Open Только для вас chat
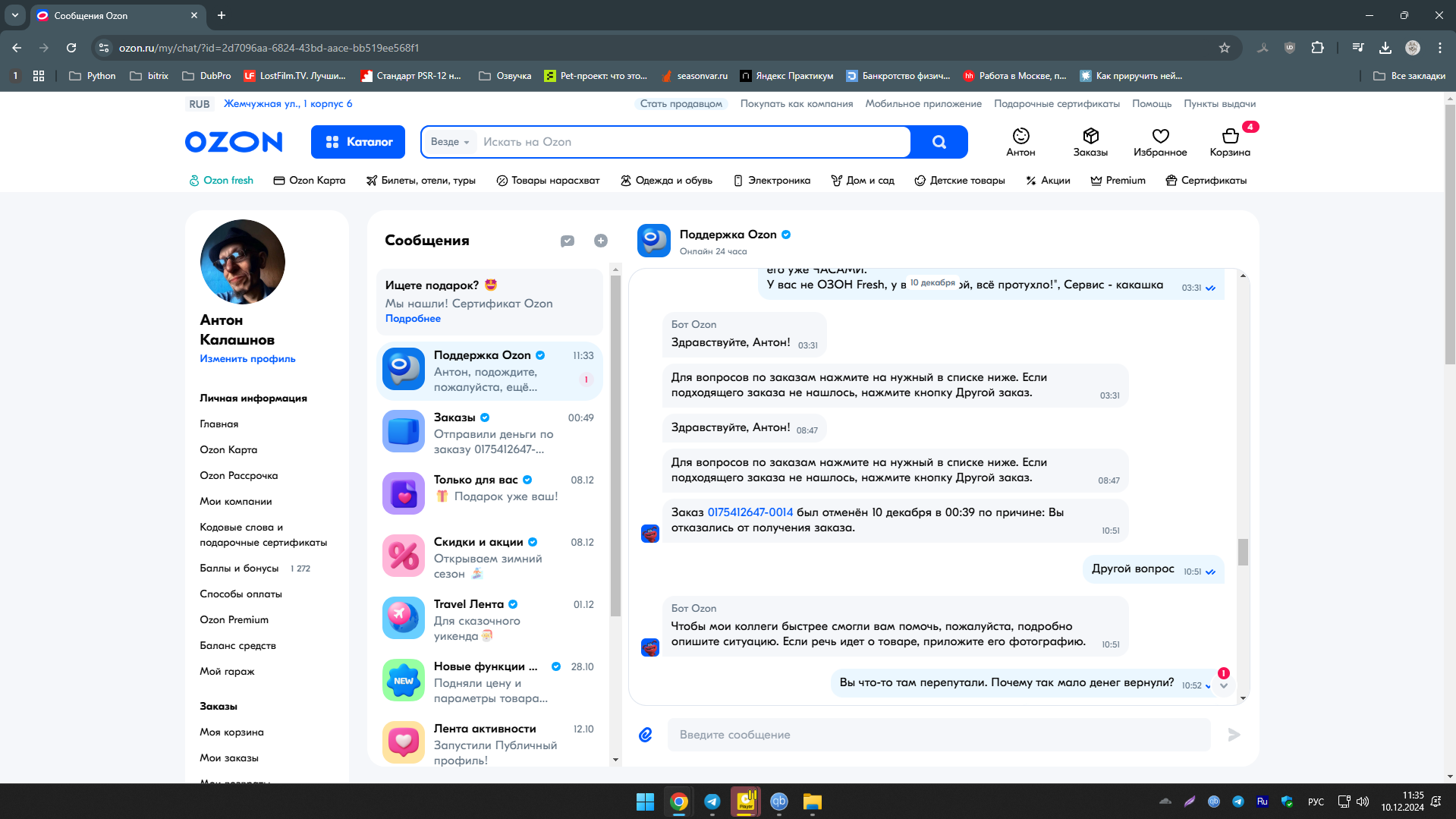Viewport: 1456px width, 819px height. click(489, 494)
